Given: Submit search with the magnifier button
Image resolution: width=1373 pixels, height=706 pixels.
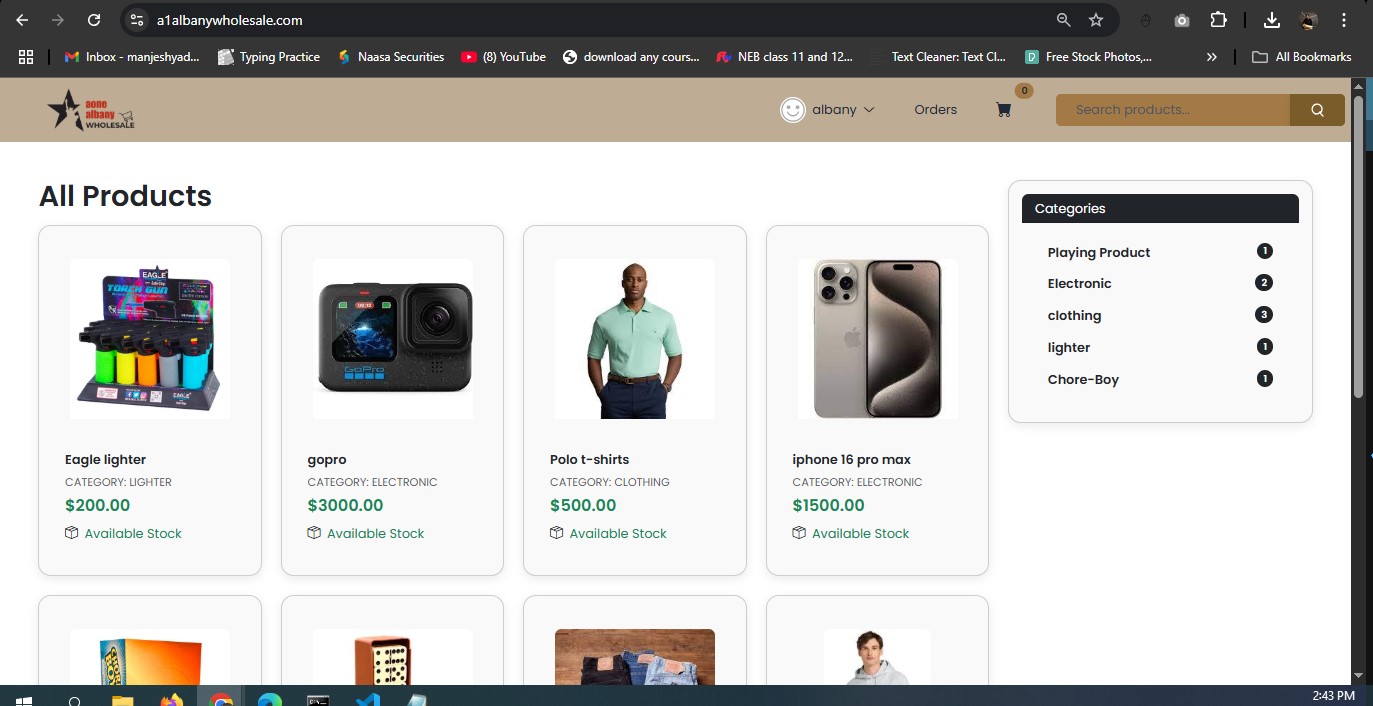Looking at the screenshot, I should point(1317,110).
